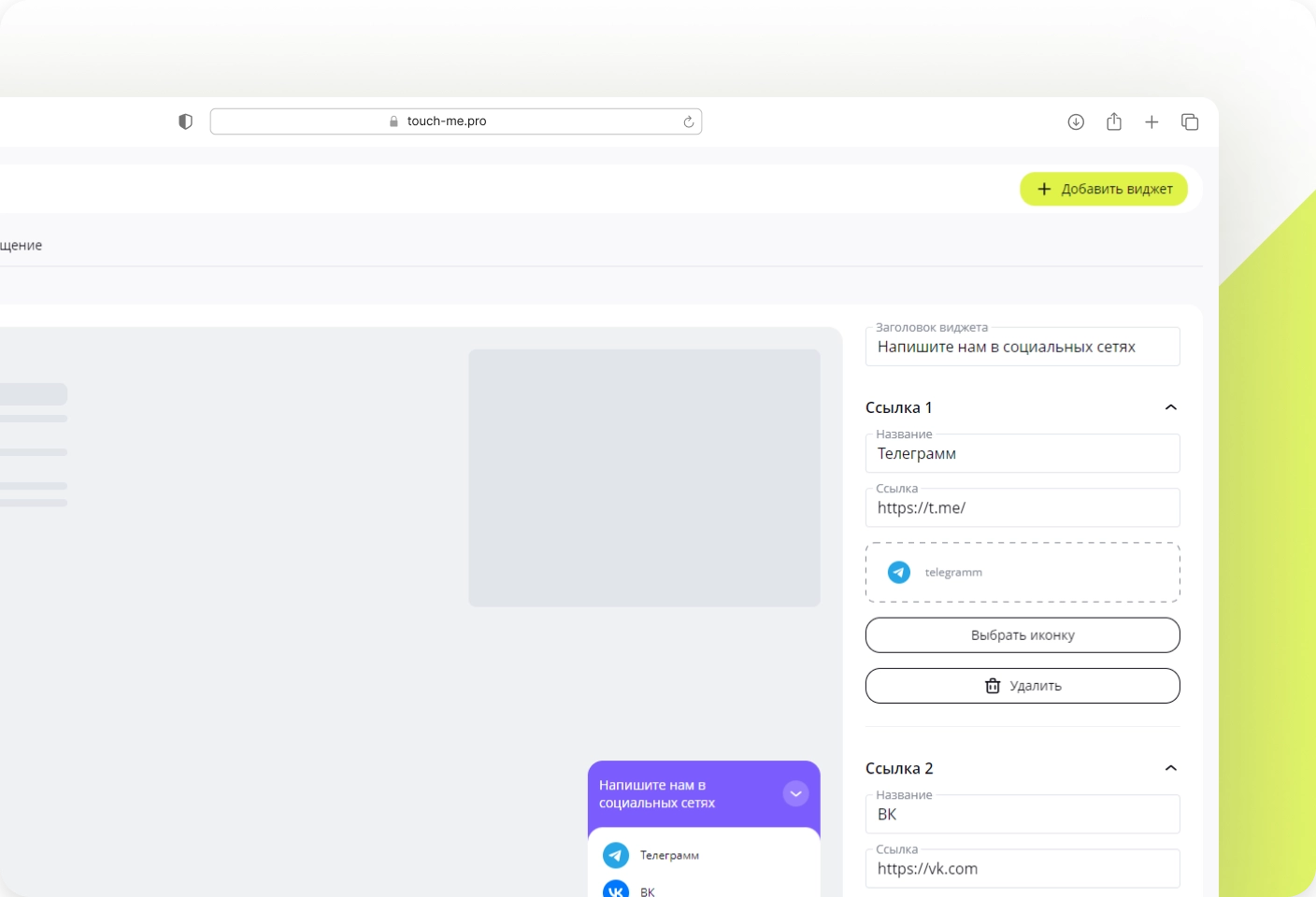Image resolution: width=1316 pixels, height=897 pixels.
Task: Click the Выбрать иконку button
Action: (1023, 635)
